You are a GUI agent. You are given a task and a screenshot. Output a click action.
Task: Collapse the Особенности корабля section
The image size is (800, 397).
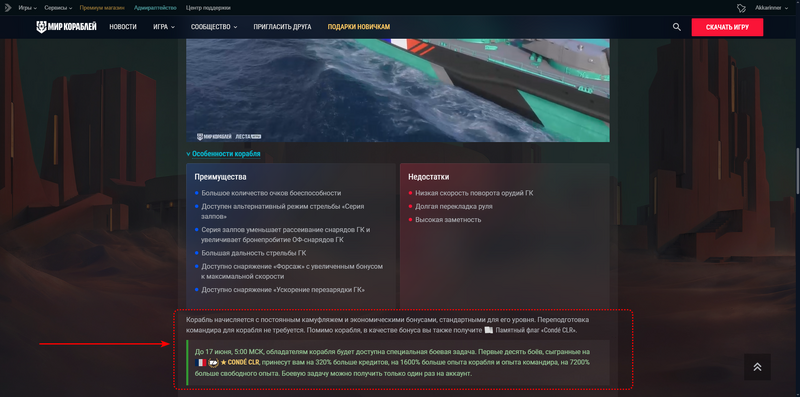223,154
